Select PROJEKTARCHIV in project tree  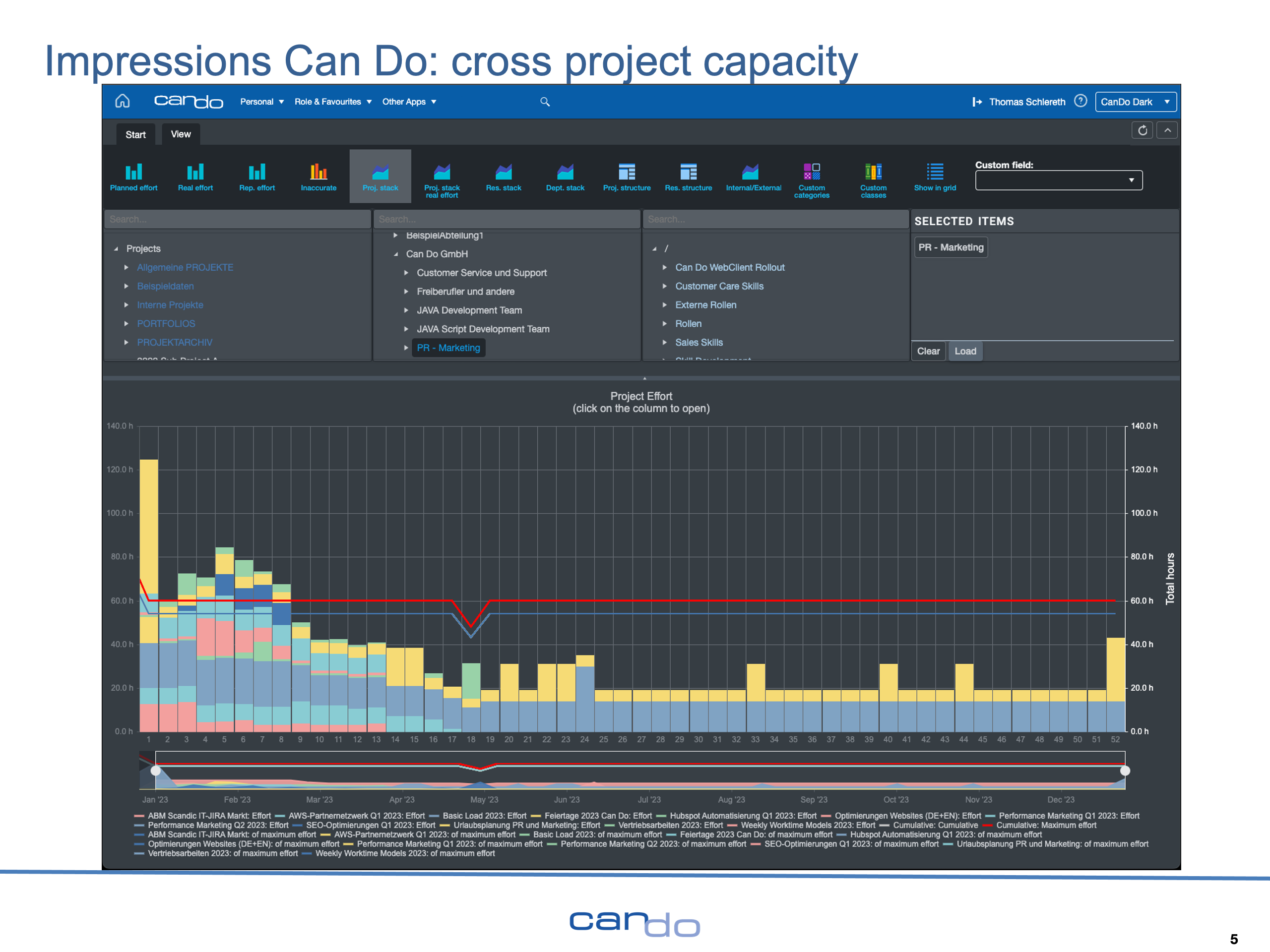pos(175,343)
